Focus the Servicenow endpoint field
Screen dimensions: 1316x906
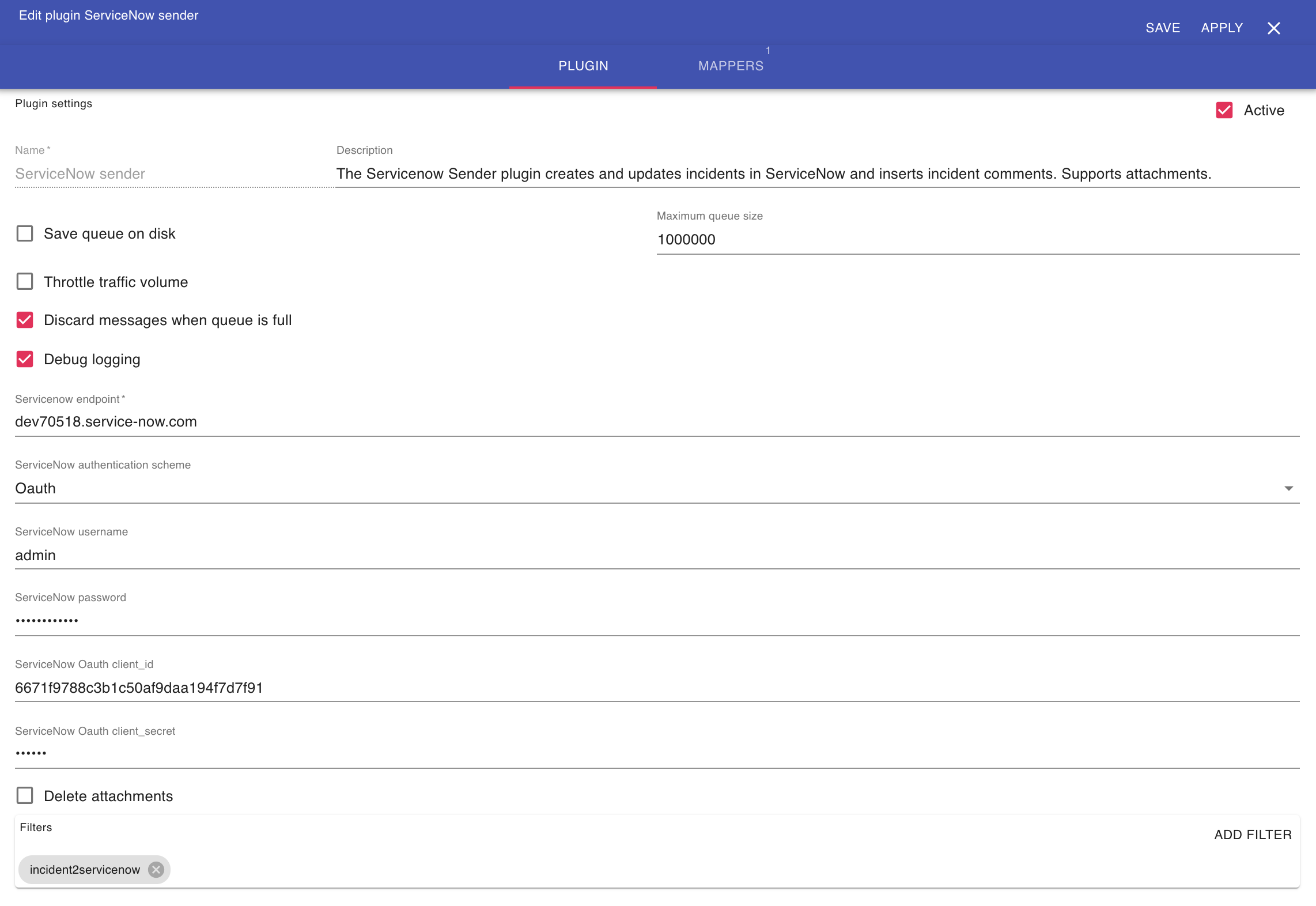coord(657,421)
